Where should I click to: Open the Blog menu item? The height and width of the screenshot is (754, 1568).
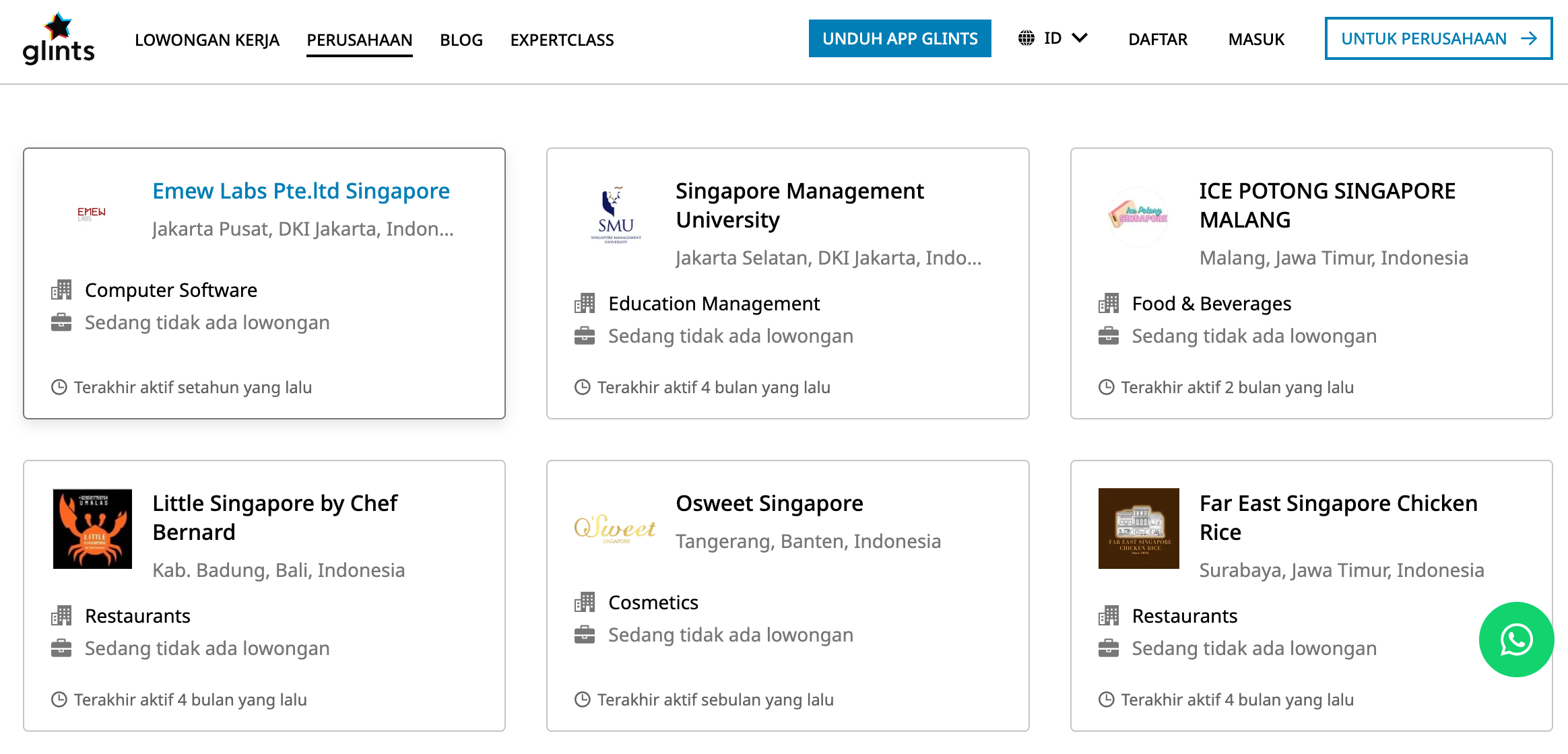pos(461,40)
